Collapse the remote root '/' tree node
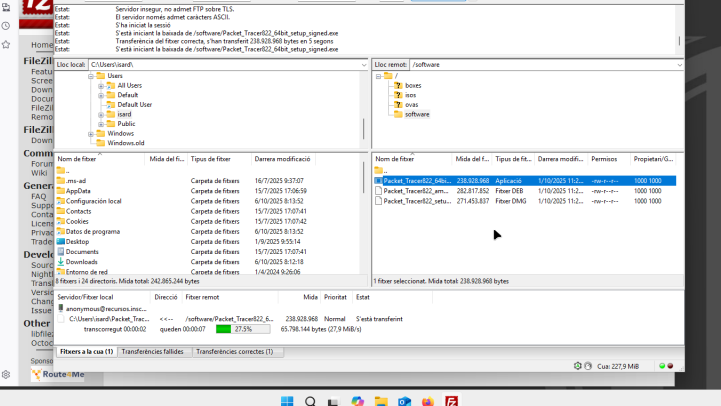The height and width of the screenshot is (406, 721). [378, 76]
